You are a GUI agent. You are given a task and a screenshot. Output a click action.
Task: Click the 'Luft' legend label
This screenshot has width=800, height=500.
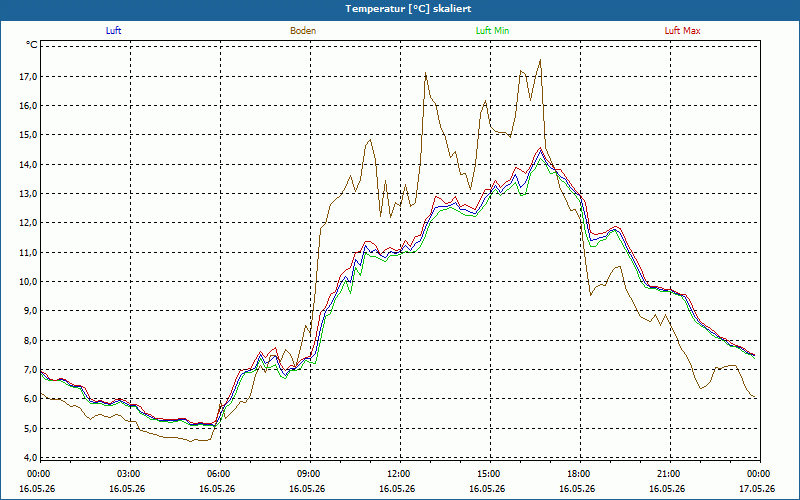113,31
